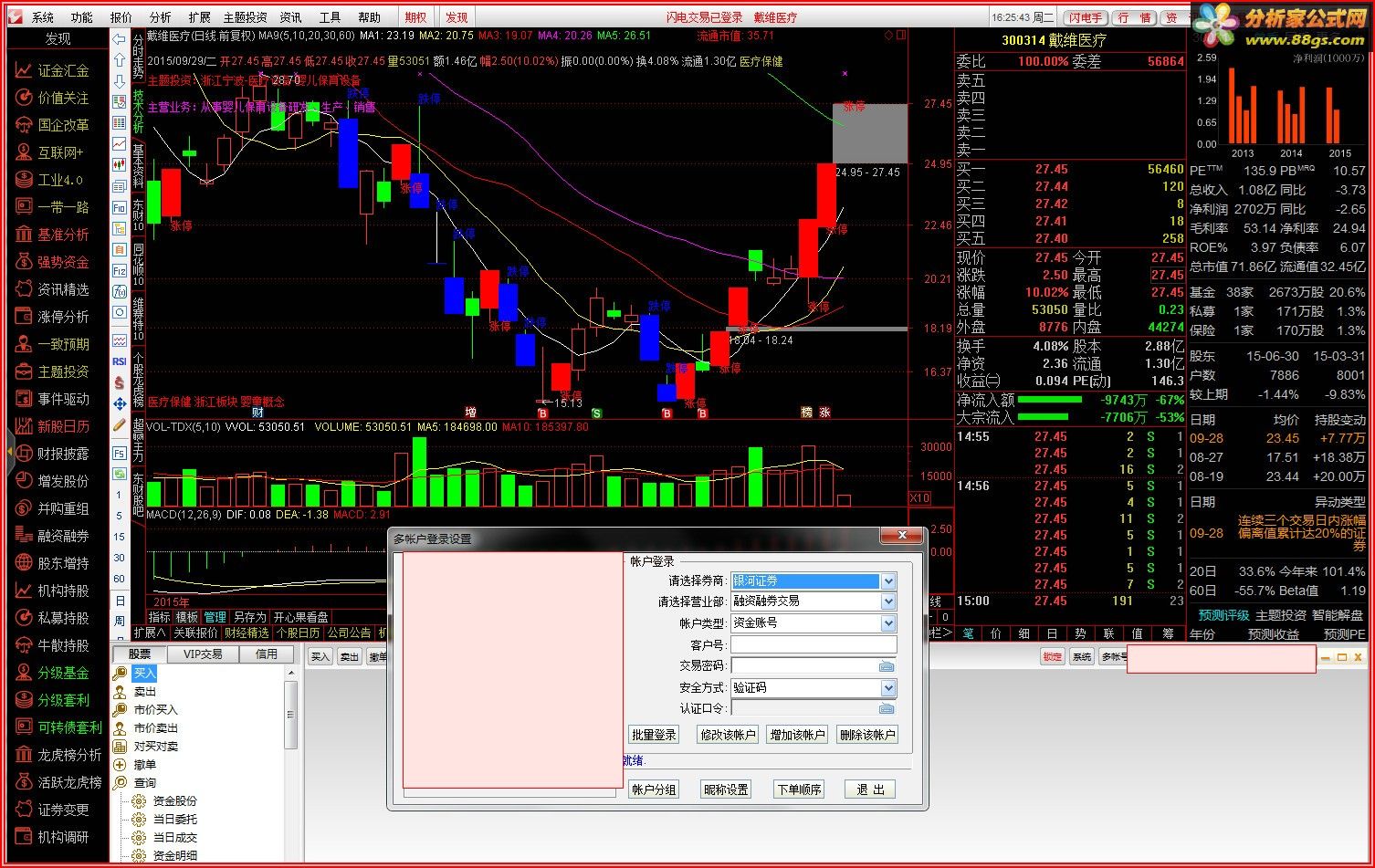Toggle 期权 button in top bar
1375x868 pixels.
click(x=416, y=17)
